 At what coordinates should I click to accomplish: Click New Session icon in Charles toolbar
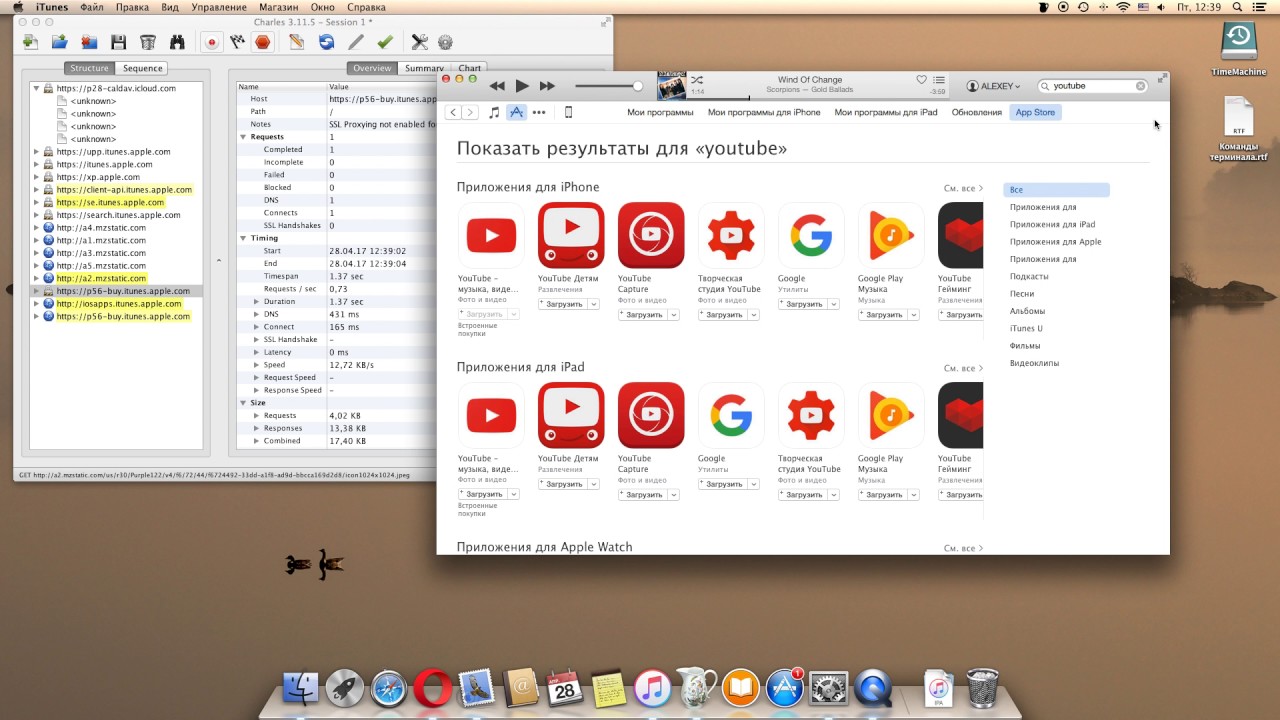click(30, 42)
